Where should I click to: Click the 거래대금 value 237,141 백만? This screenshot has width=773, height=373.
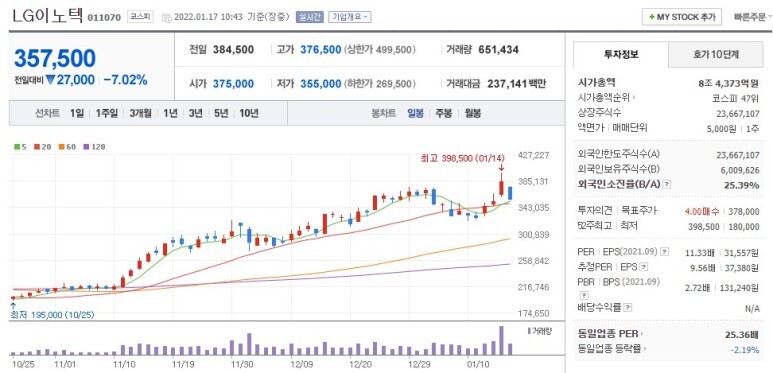click(517, 84)
